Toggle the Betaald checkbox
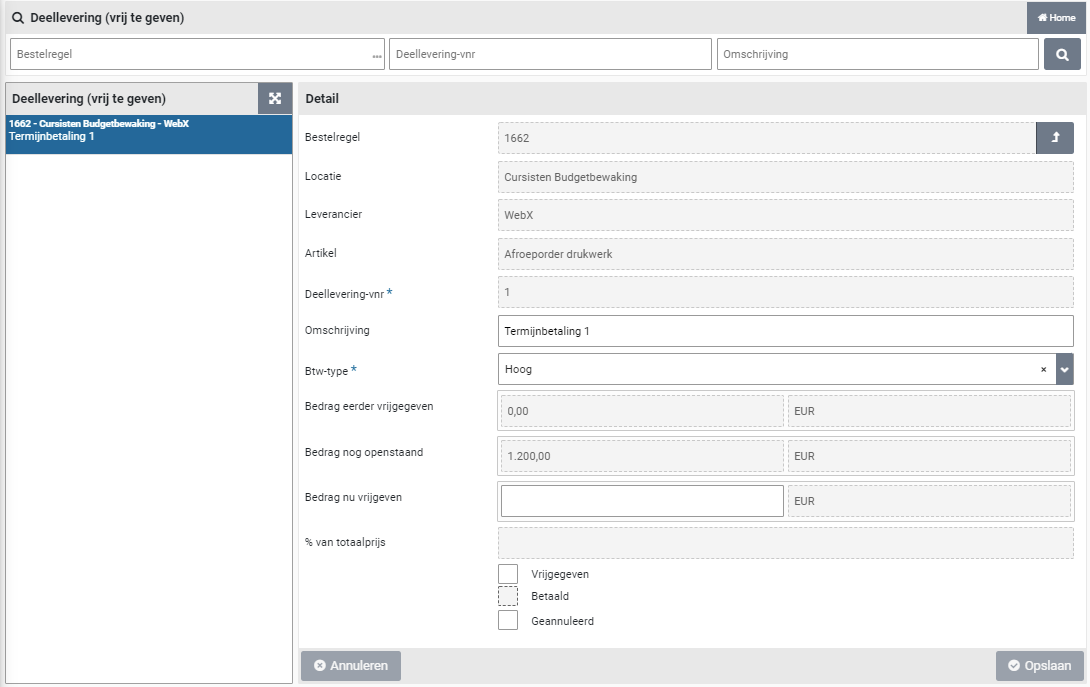 point(508,596)
